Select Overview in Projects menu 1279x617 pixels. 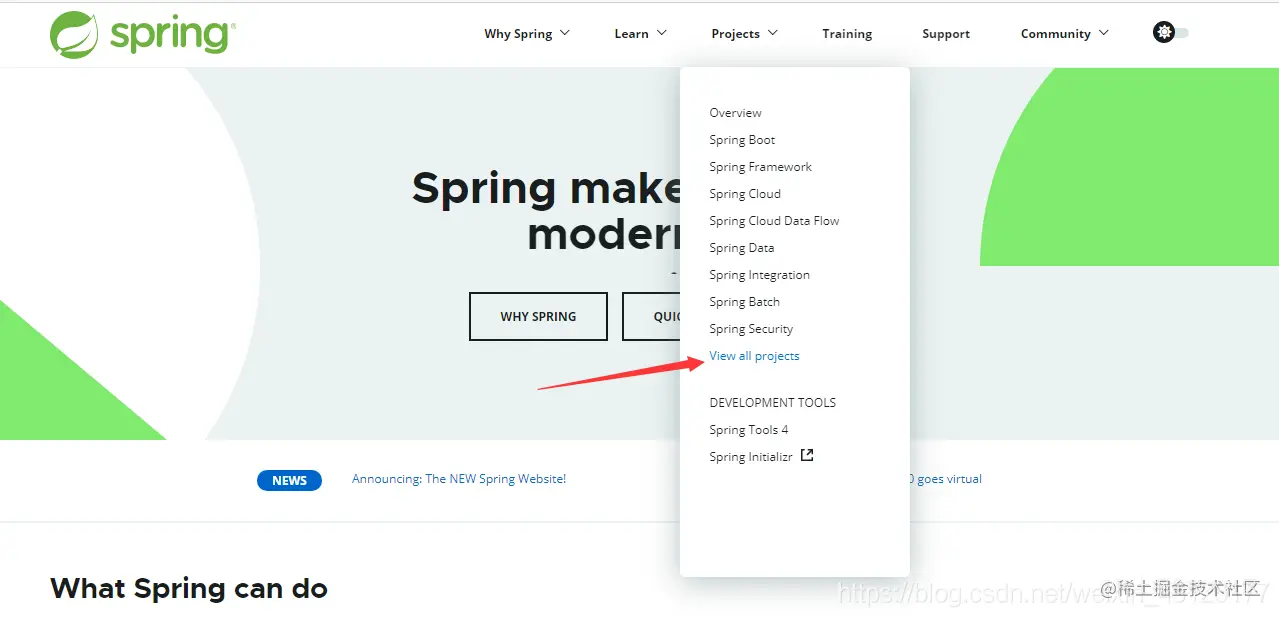[x=735, y=113]
